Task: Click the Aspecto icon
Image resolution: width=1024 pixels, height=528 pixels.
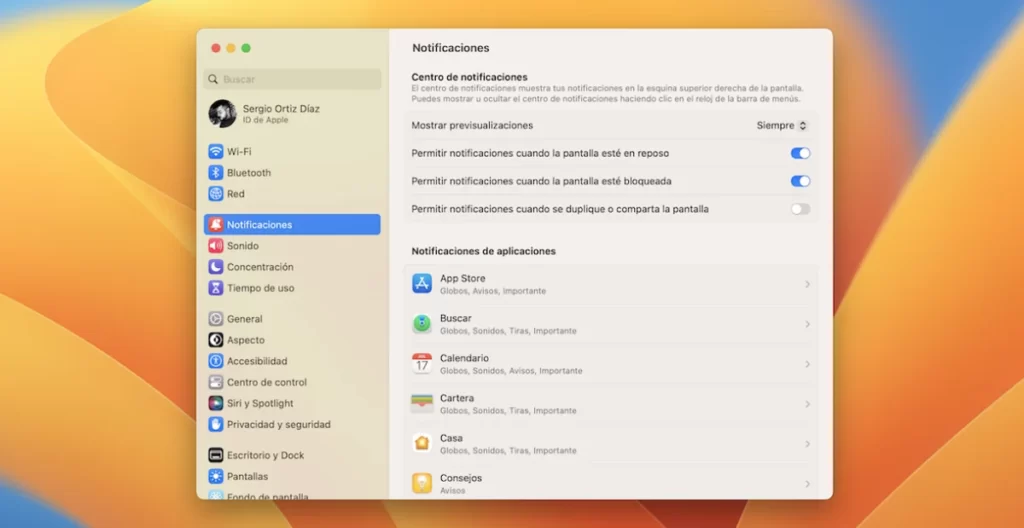Action: pyautogui.click(x=216, y=340)
